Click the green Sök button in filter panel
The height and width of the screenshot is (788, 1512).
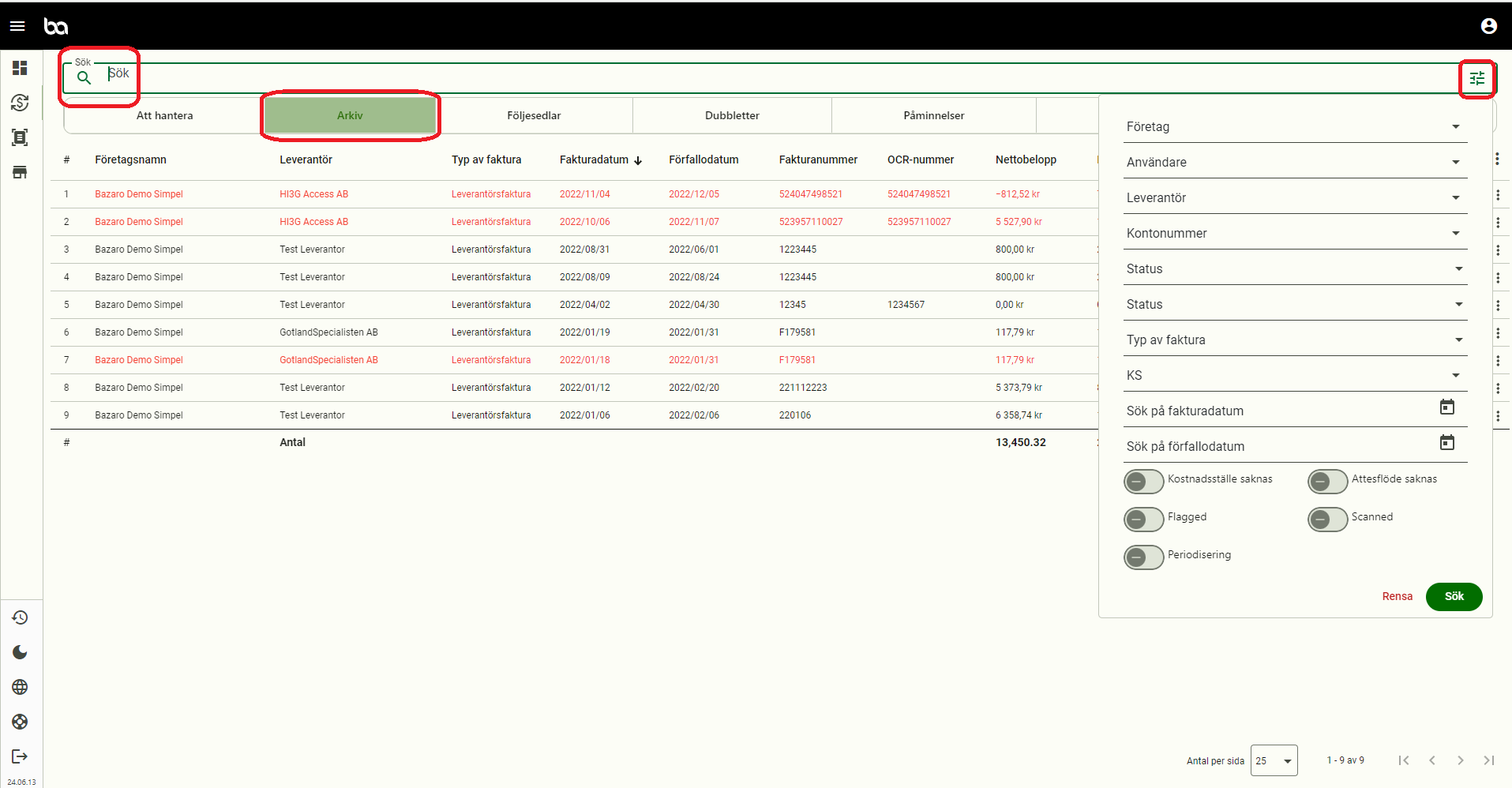coord(1454,596)
